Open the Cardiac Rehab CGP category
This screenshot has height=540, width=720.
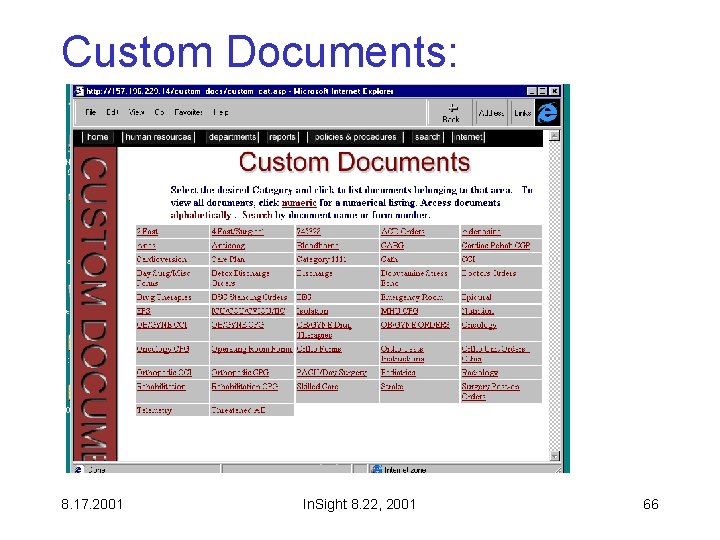(495, 245)
